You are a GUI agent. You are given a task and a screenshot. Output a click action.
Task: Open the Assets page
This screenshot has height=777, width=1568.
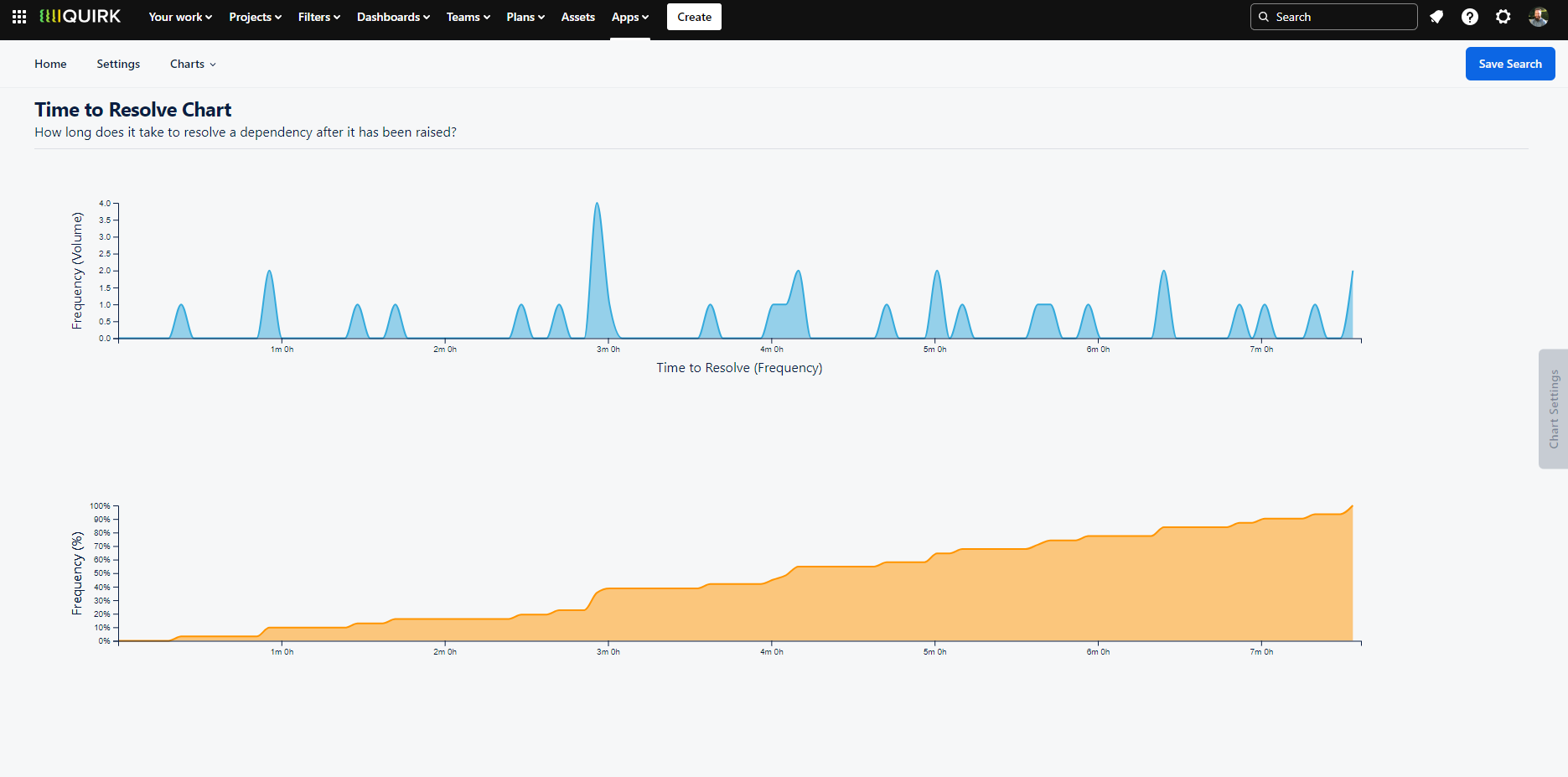(578, 17)
